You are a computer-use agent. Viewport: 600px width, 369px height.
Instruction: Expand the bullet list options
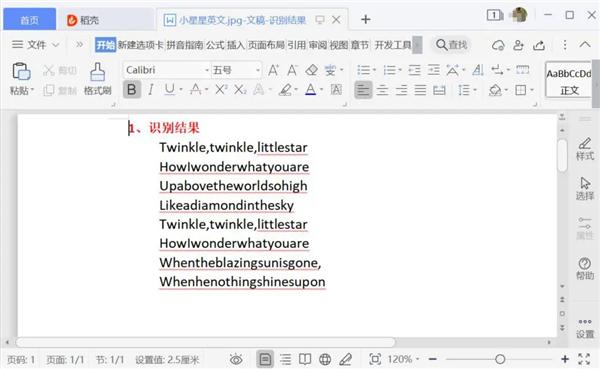[x=374, y=70]
